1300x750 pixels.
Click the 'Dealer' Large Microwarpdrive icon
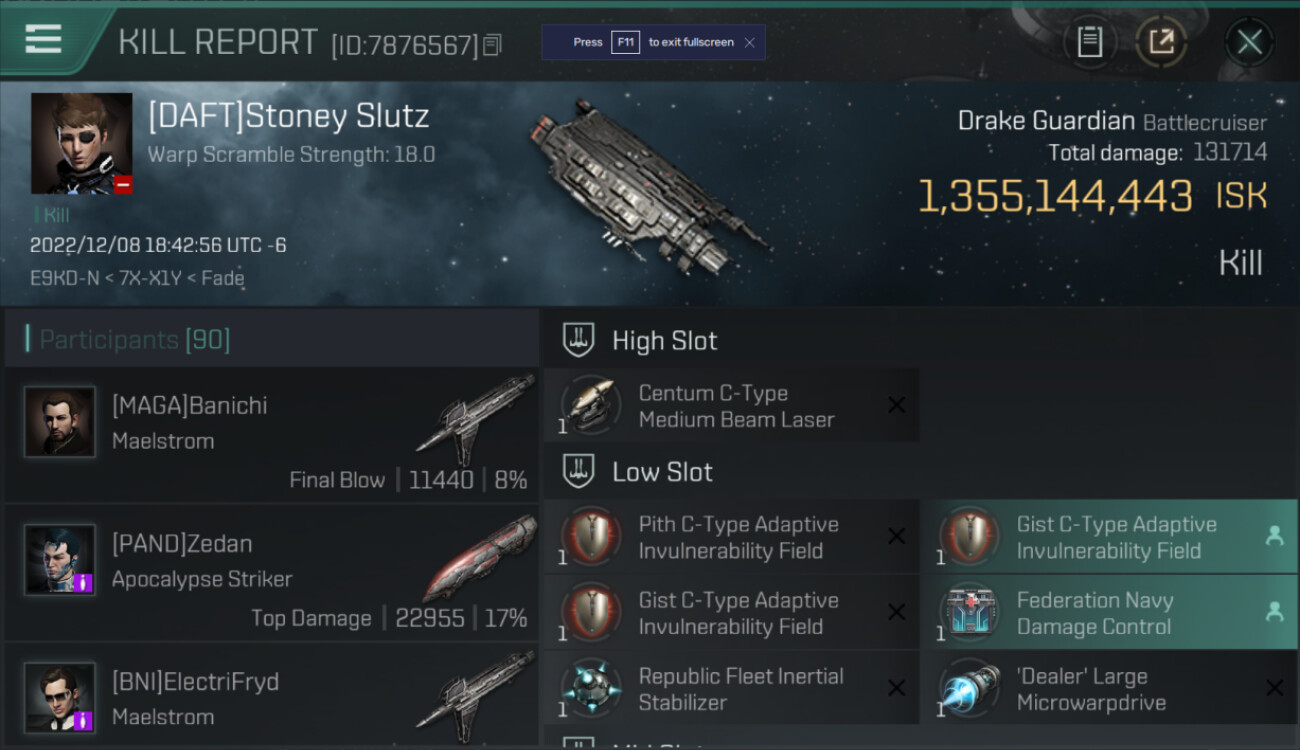coord(969,689)
